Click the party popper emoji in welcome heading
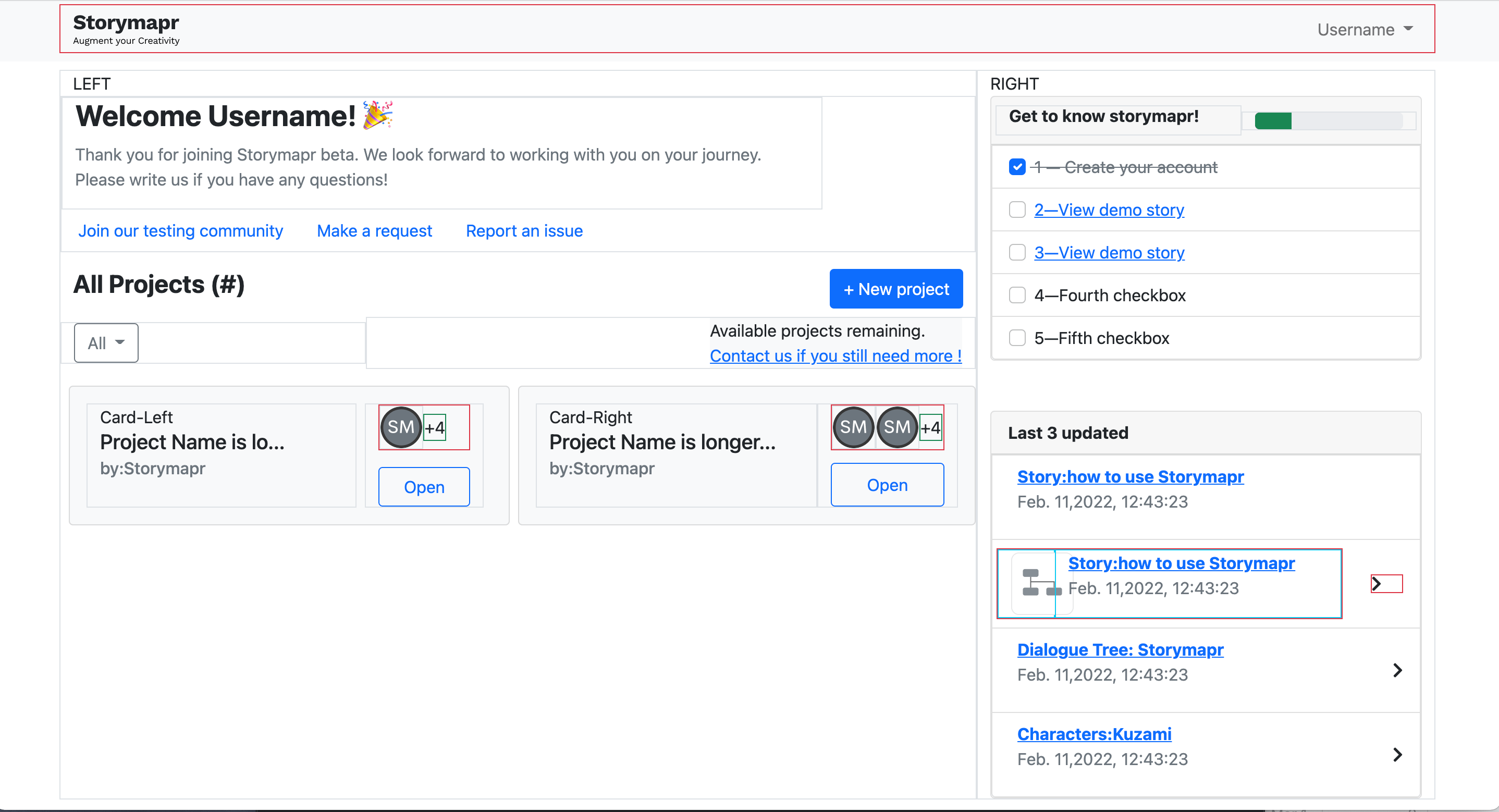 coord(378,115)
